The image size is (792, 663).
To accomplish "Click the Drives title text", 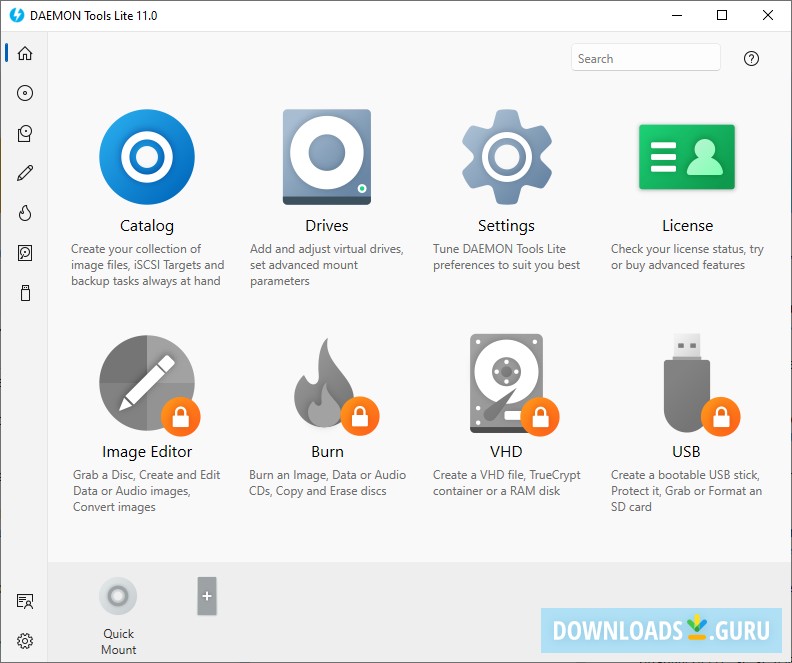I will click(327, 226).
